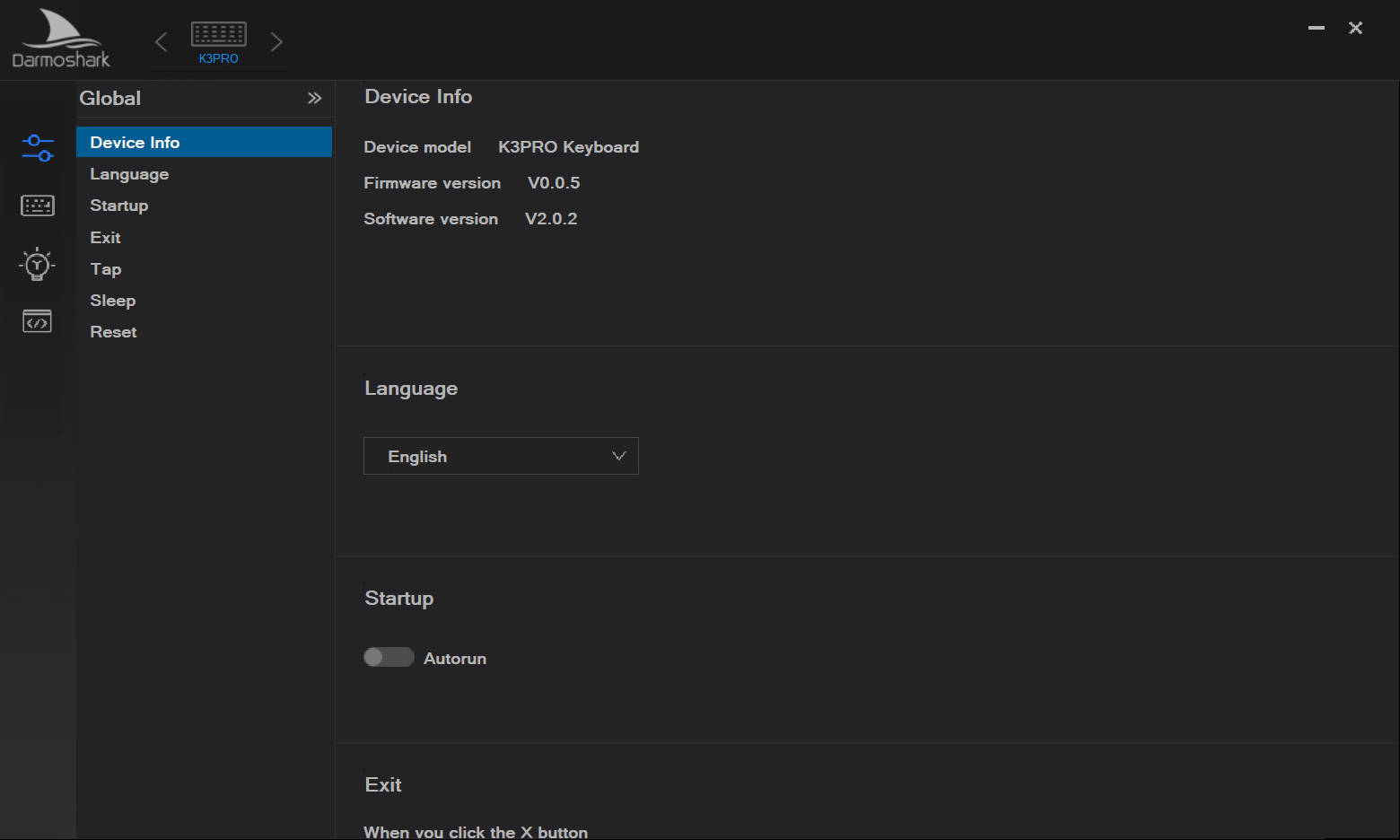
Task: Close the Darmoshark window
Action: tap(1356, 28)
